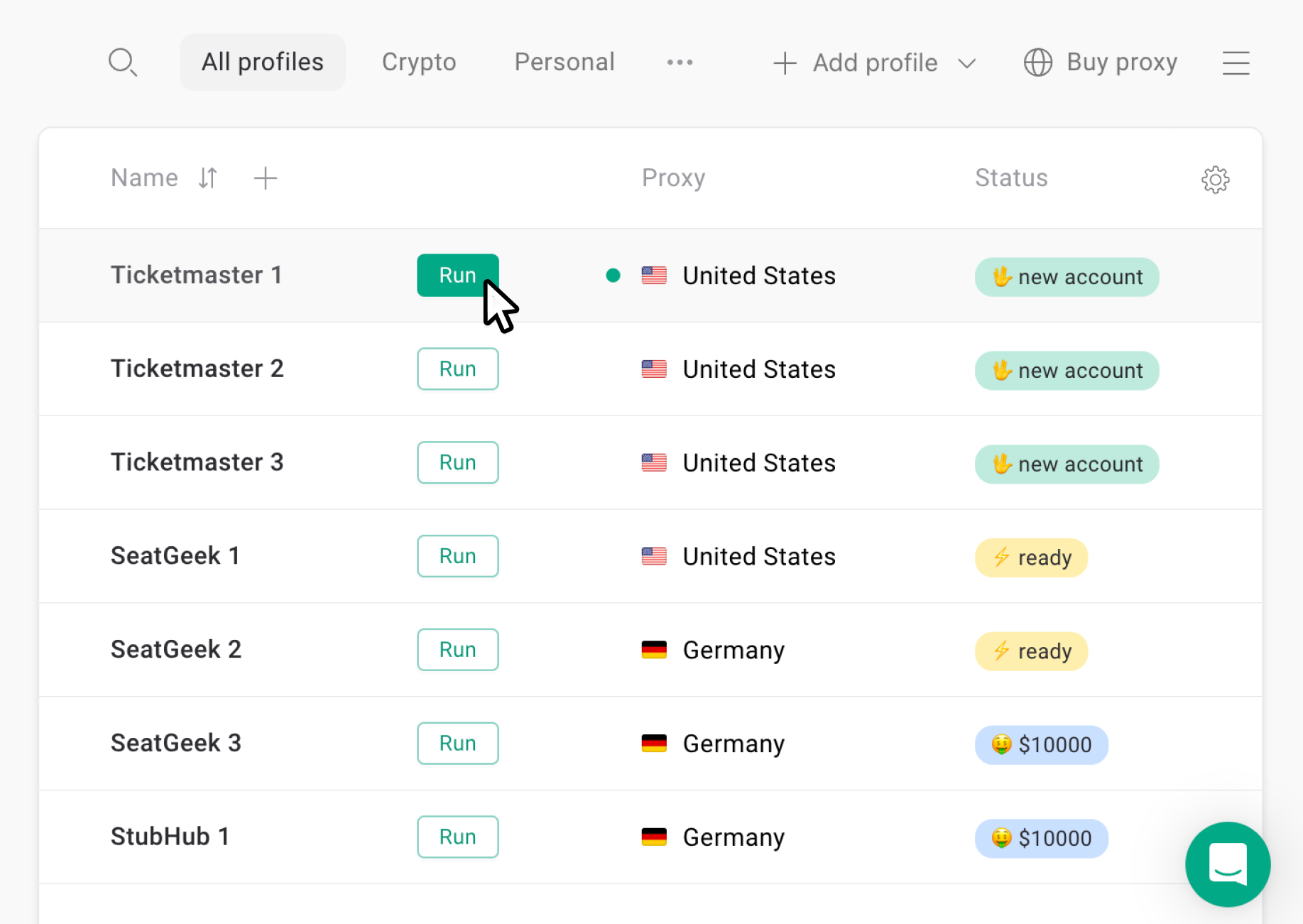
Task: Show more folders with three dots
Action: (x=680, y=62)
